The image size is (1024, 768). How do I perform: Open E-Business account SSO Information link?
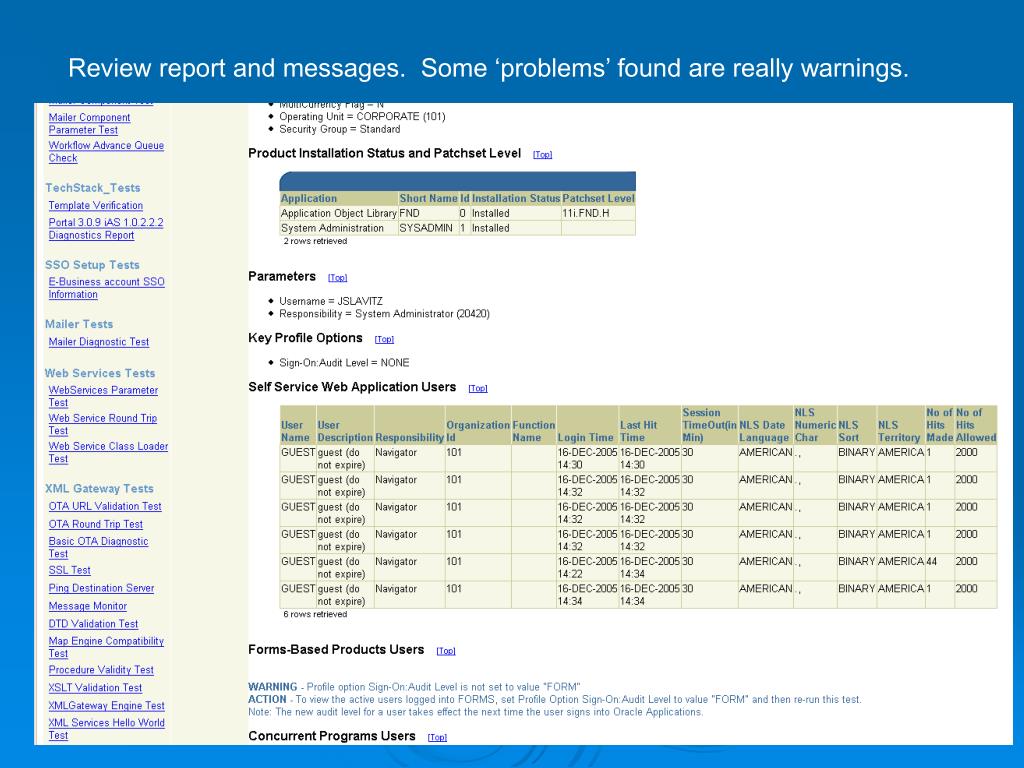click(106, 288)
